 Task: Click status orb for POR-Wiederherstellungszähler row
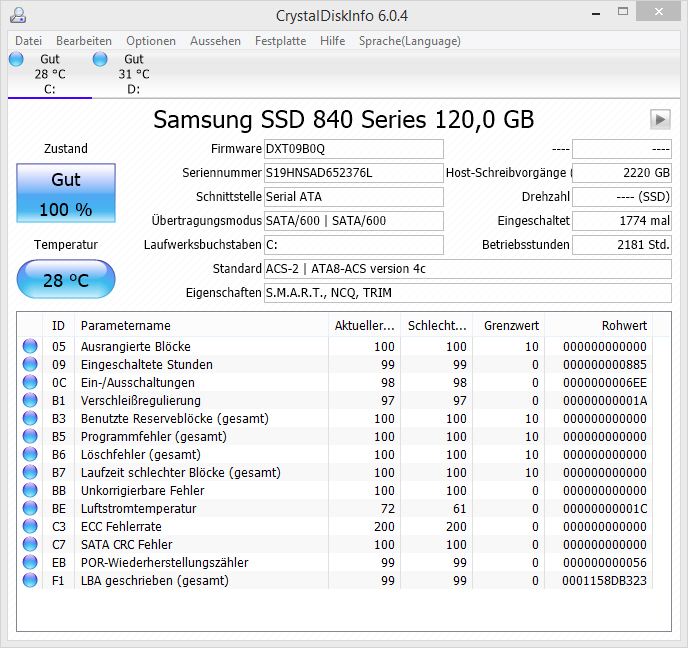click(x=30, y=562)
